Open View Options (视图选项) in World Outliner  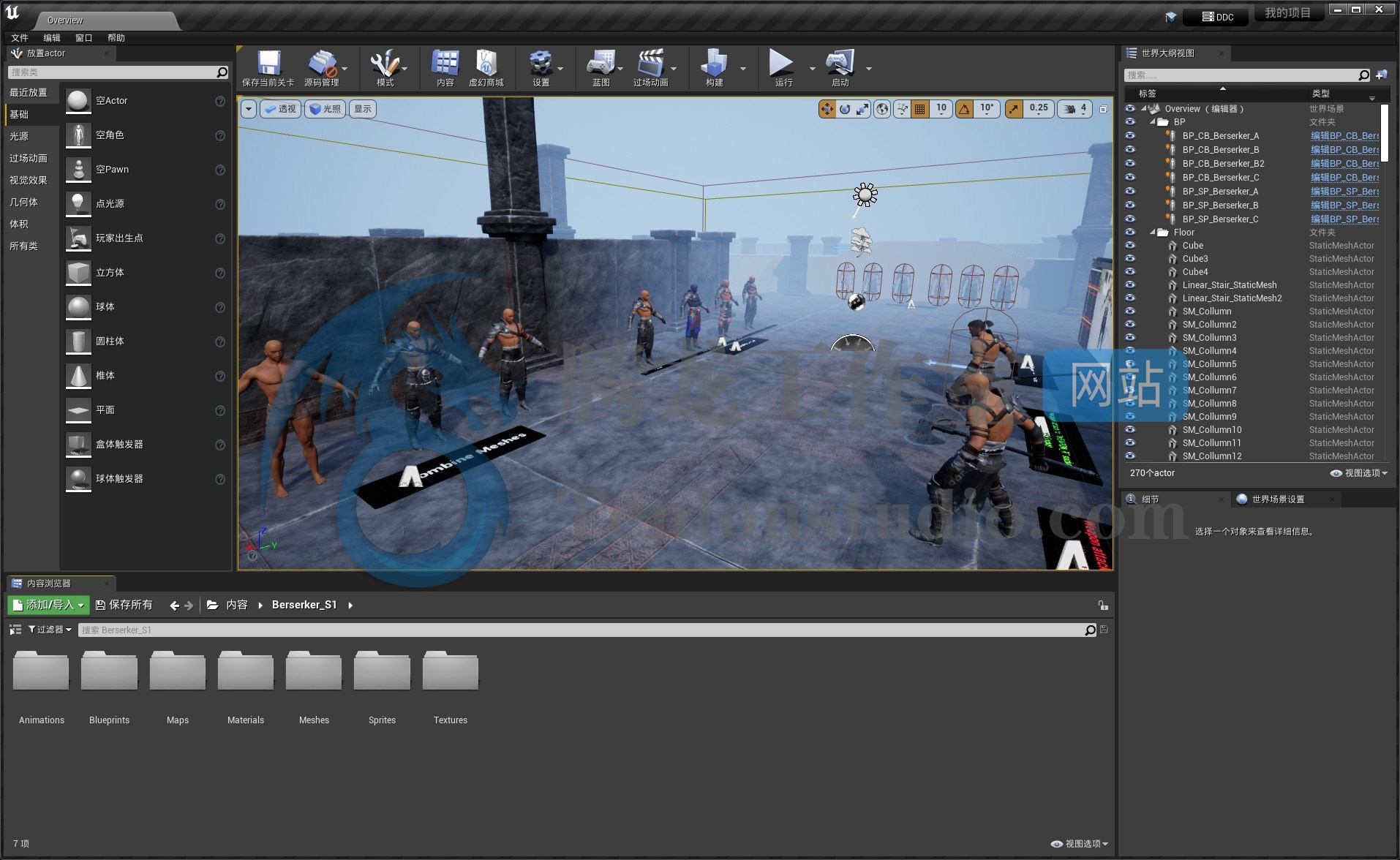tap(1358, 473)
